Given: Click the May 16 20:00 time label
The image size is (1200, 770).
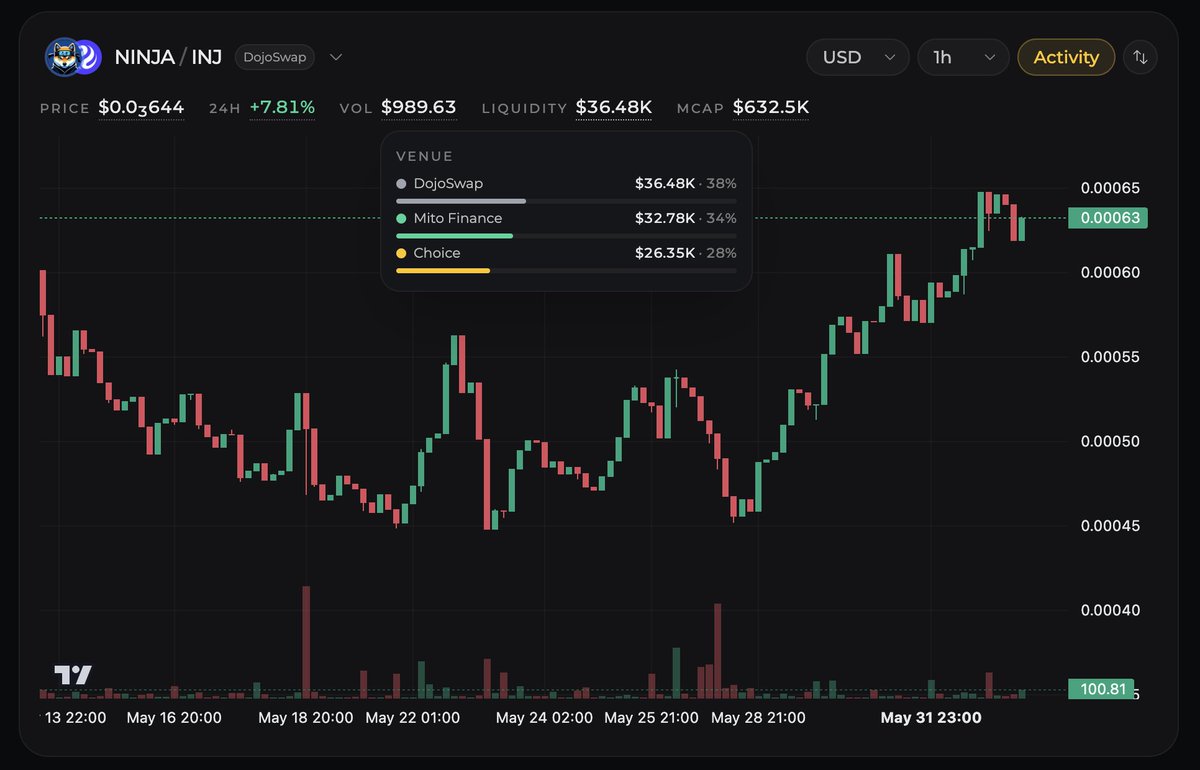Looking at the screenshot, I should click(x=174, y=718).
